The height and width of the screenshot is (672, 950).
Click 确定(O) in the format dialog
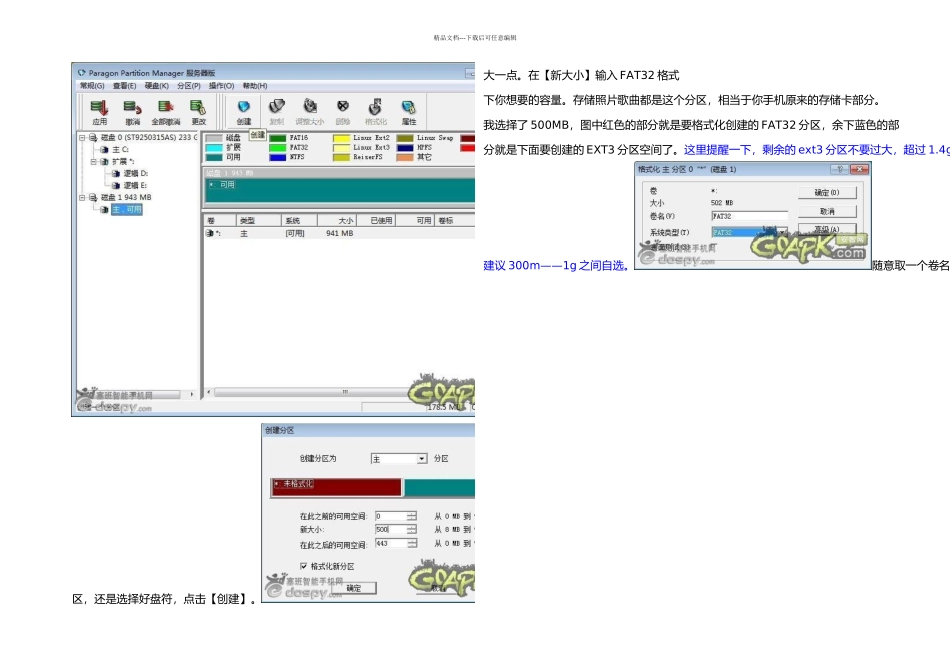coord(827,193)
